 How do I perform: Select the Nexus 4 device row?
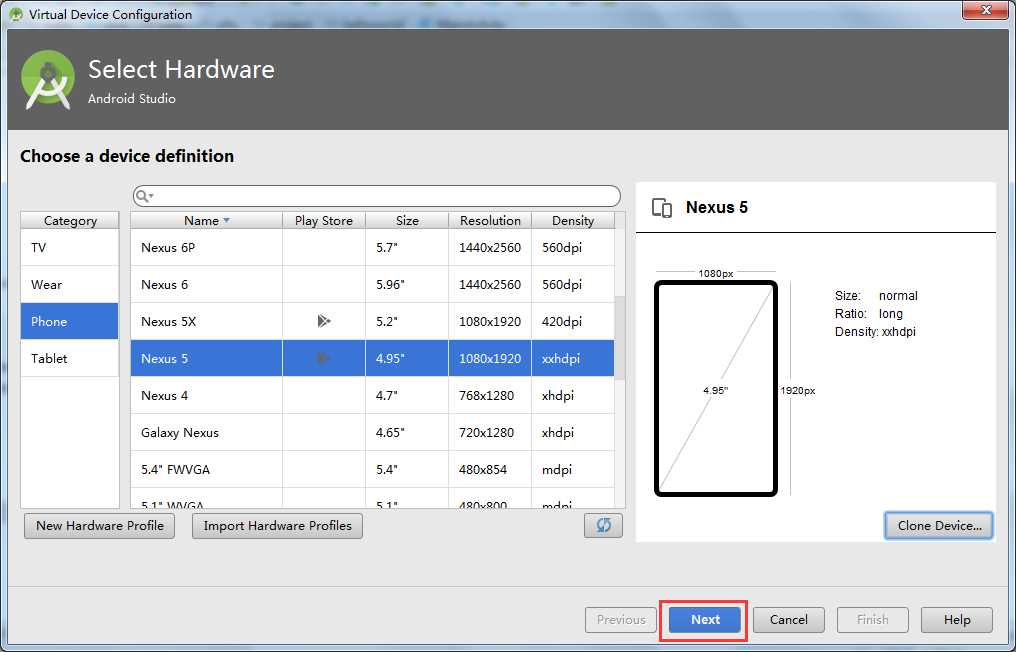point(373,395)
